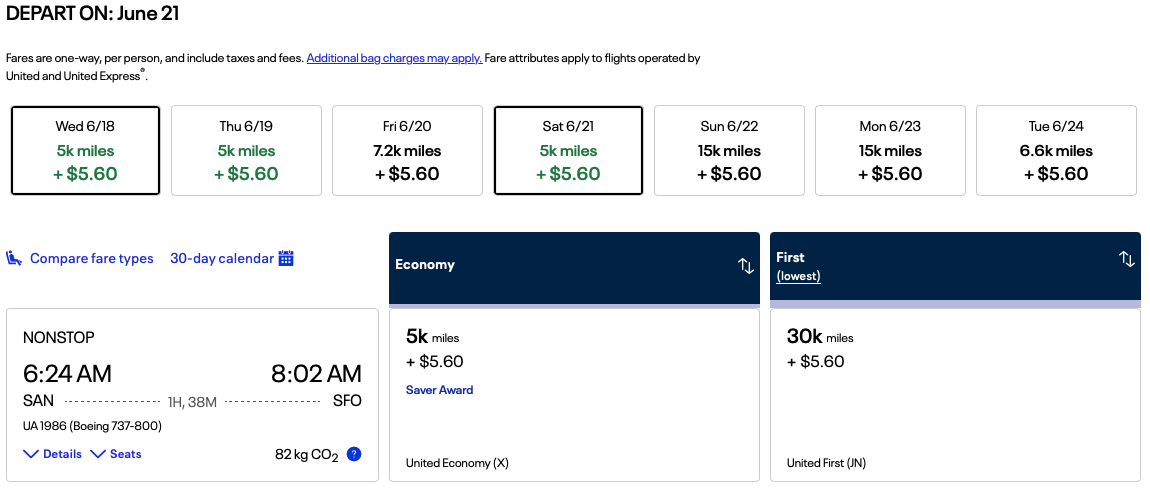Sort flights by Economy price arrows
This screenshot has height=488, width=1150.
(746, 265)
